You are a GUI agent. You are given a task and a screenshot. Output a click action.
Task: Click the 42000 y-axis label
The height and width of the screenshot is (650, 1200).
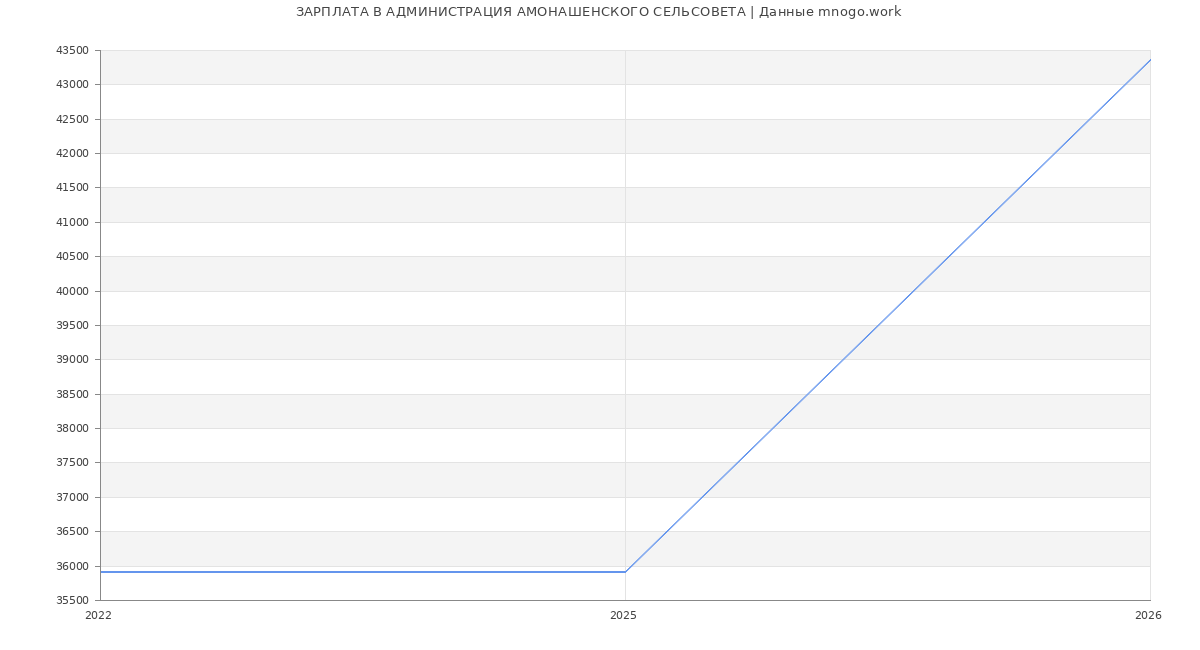pyautogui.click(x=72, y=154)
